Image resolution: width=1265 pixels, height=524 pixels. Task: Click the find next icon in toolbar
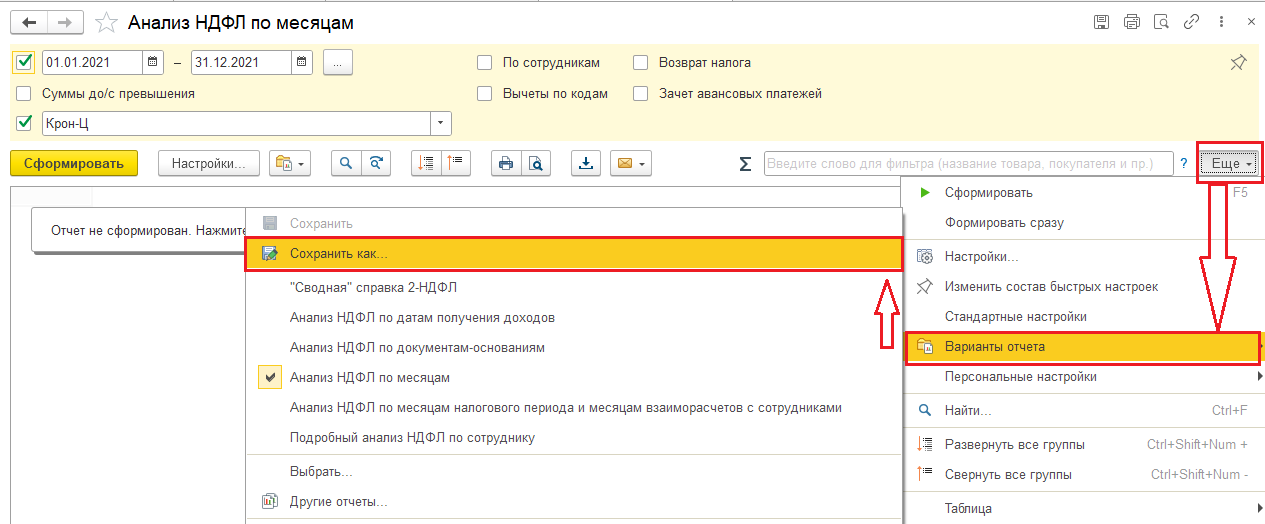375,164
